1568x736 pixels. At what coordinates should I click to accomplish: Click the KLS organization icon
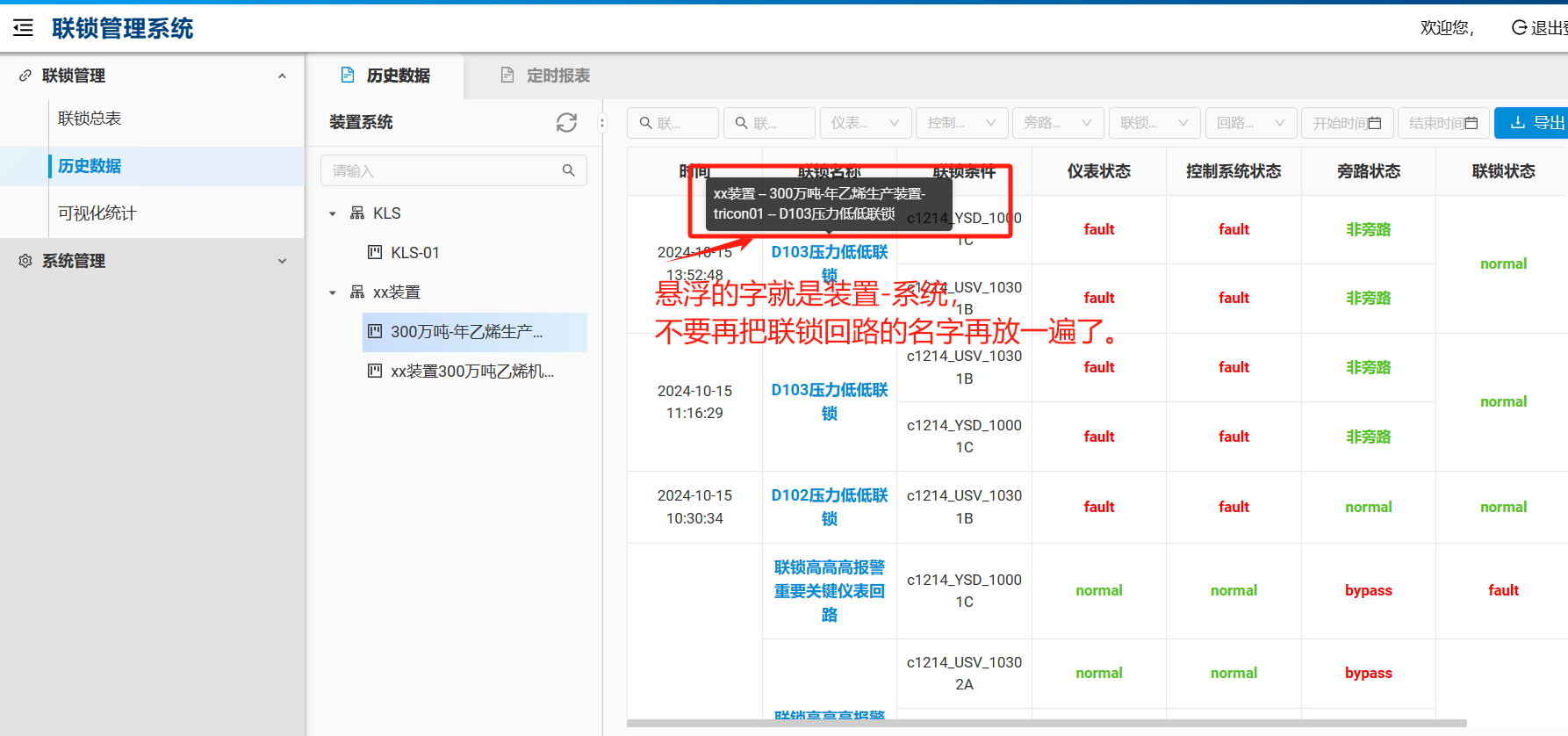click(357, 213)
